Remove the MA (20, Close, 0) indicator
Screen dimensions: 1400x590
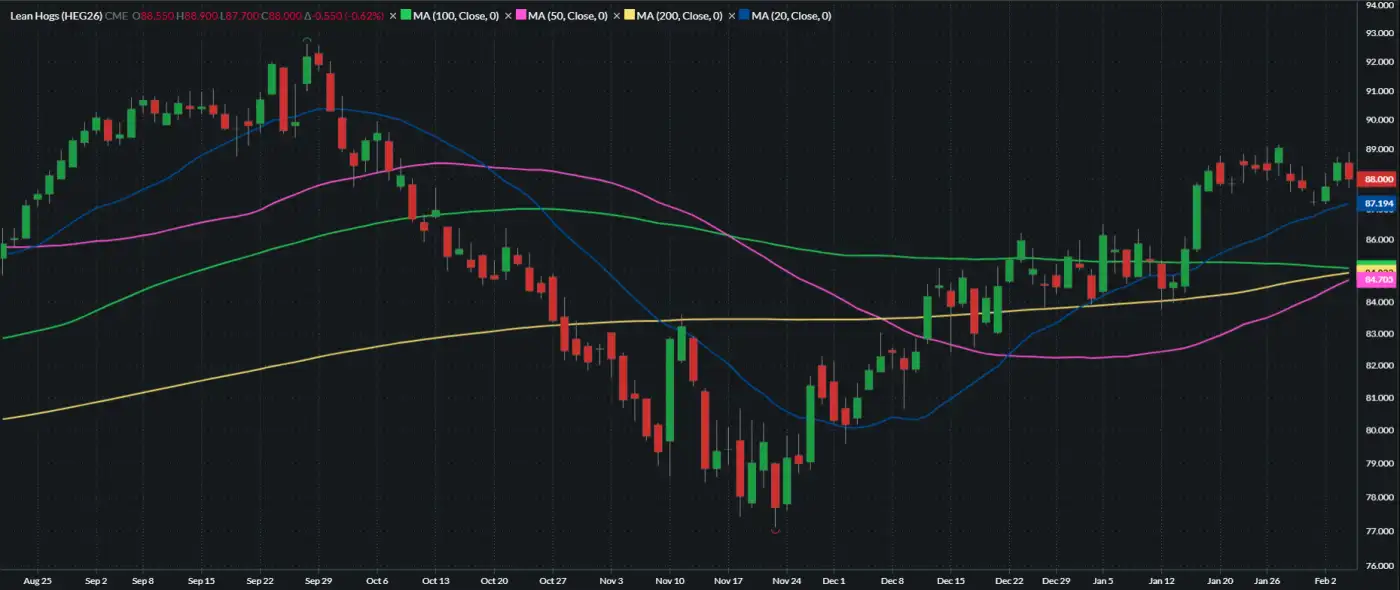732,16
